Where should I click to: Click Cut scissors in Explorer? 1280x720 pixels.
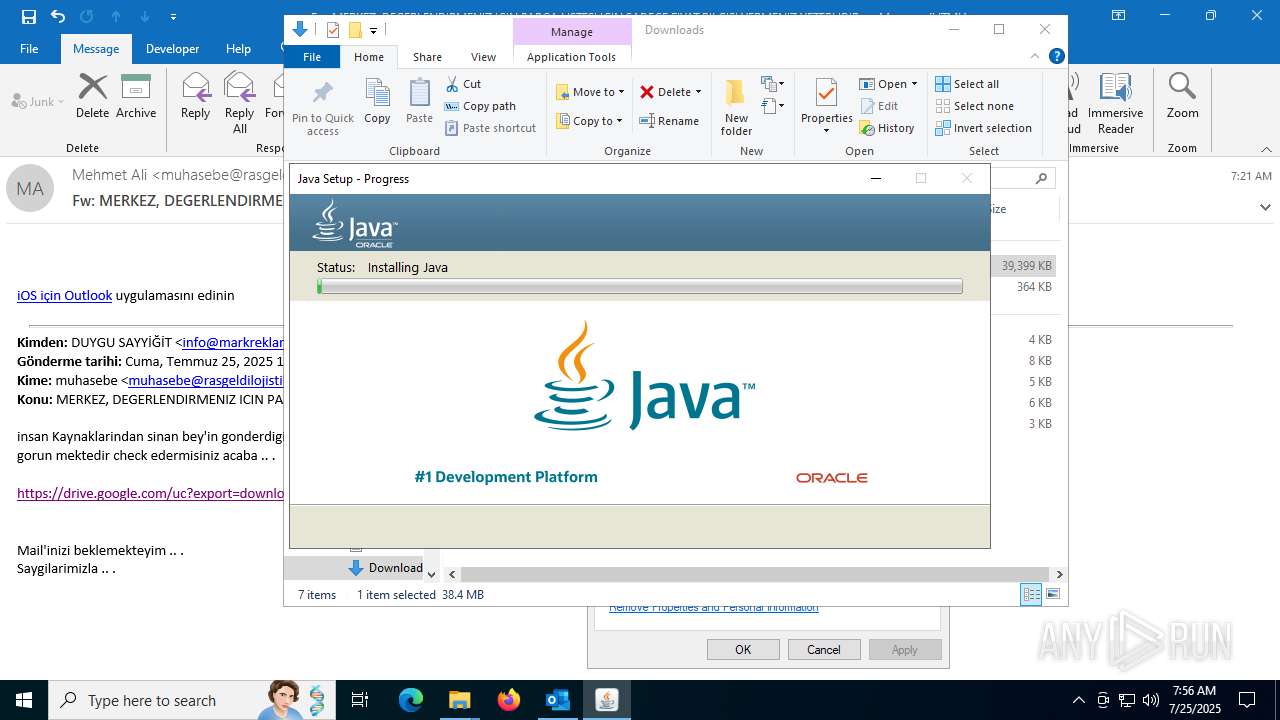click(x=463, y=84)
